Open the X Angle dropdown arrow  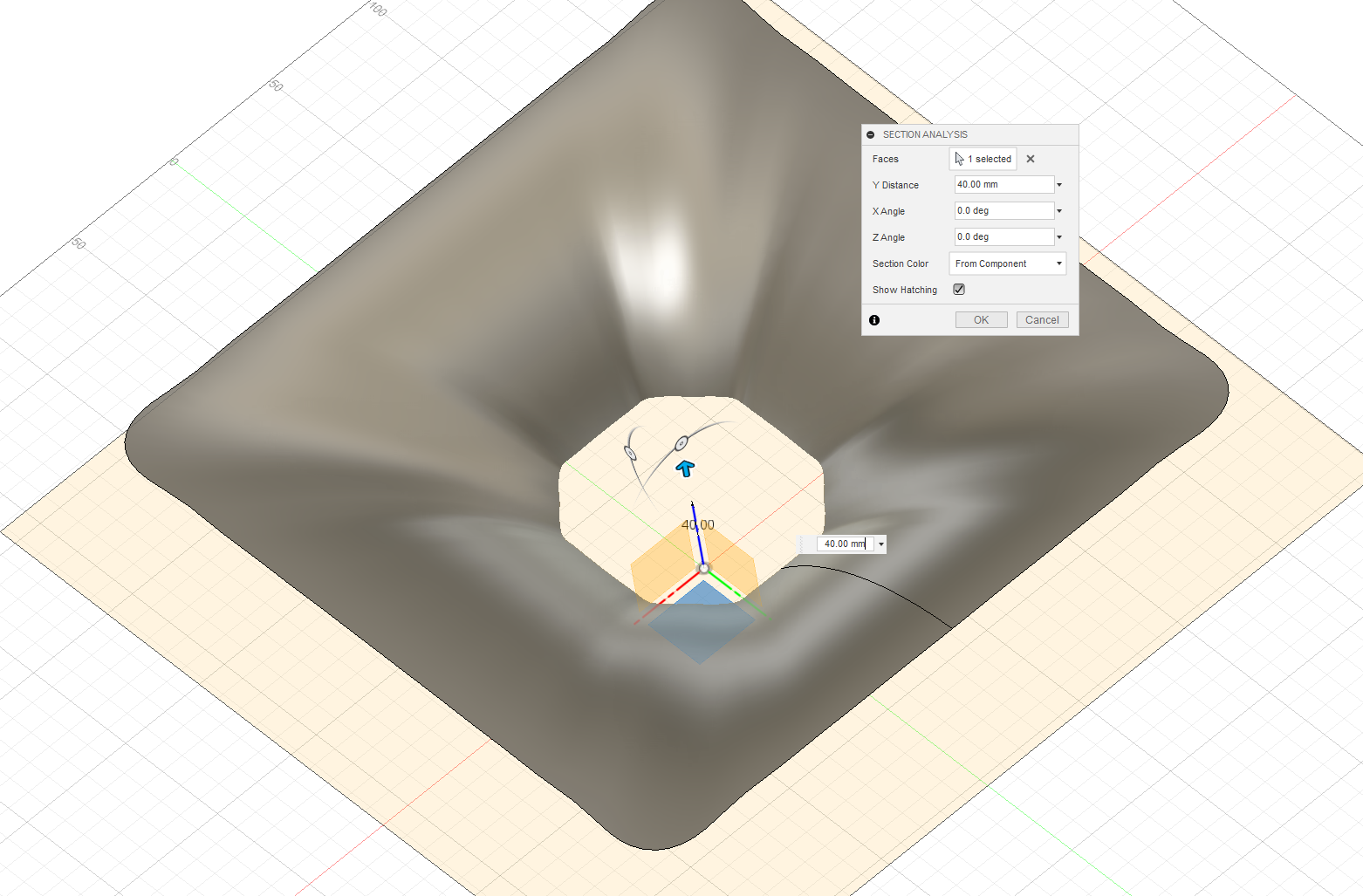coord(1059,211)
